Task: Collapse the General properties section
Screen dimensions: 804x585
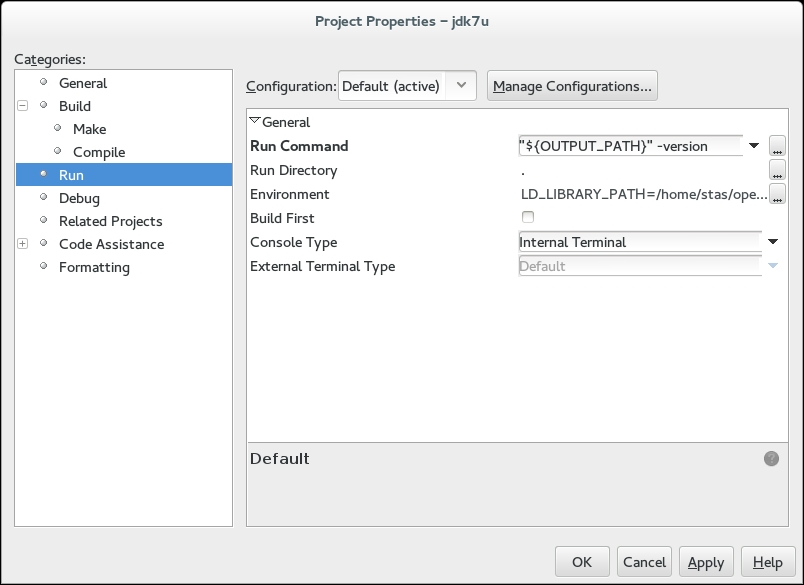Action: [x=255, y=122]
